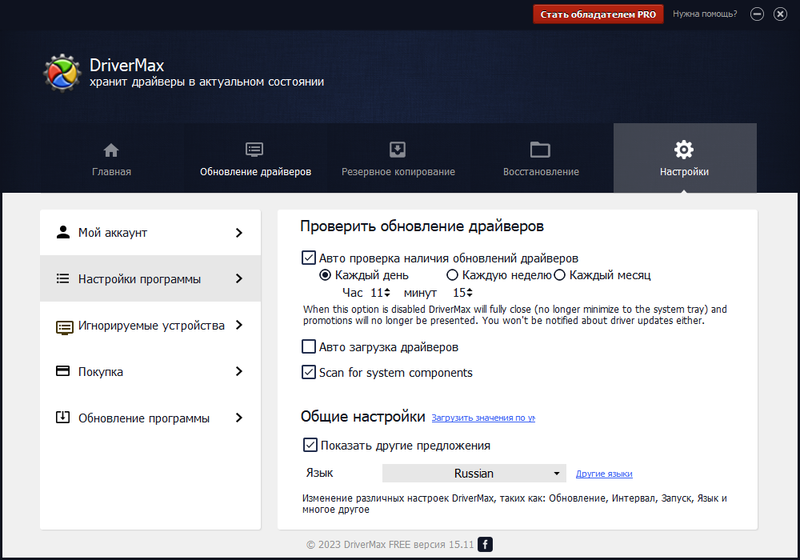Open the Driver updates monitor icon
The image size is (800, 560).
[x=255, y=150]
